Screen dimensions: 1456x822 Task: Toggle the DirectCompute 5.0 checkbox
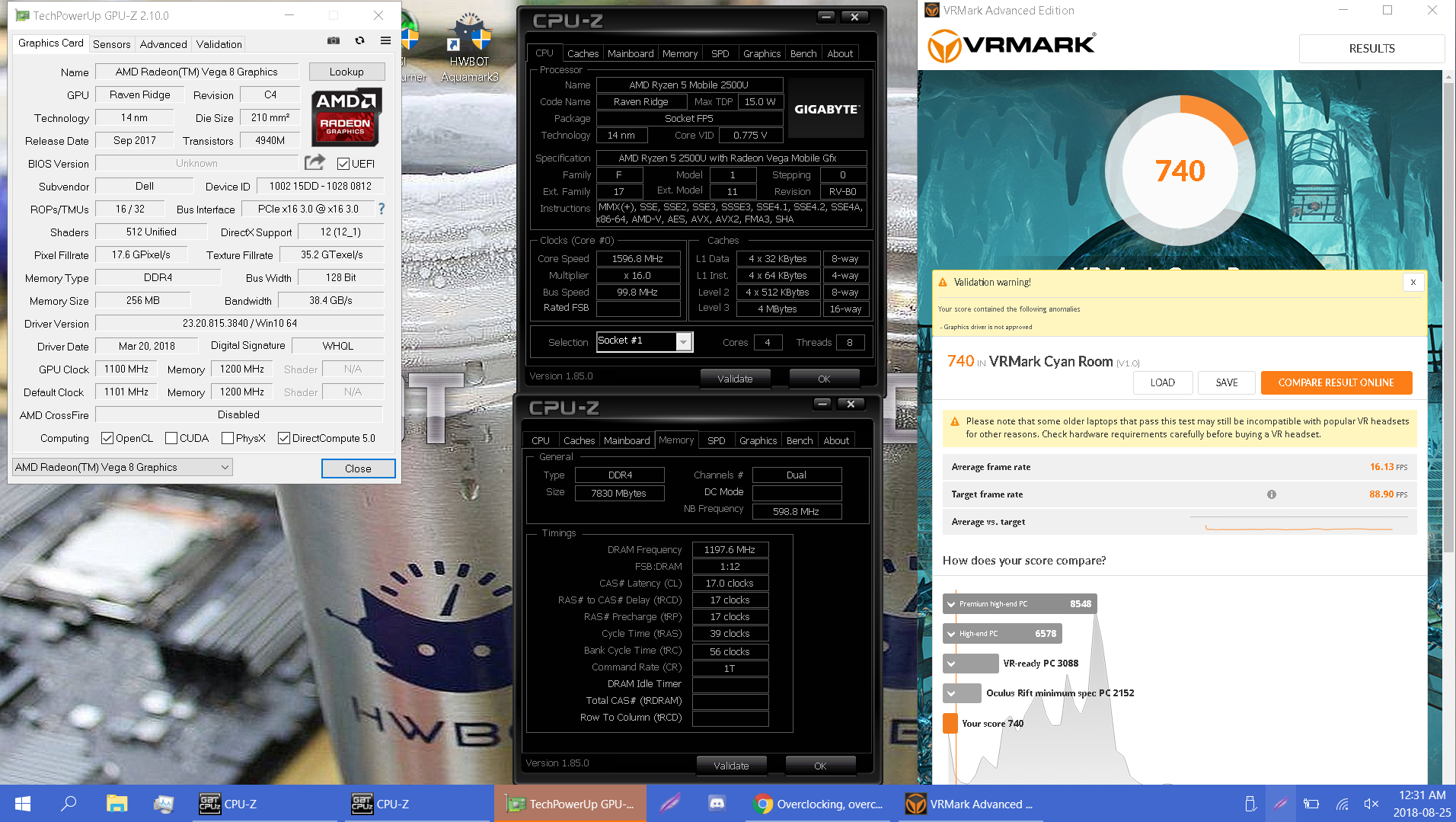(x=284, y=438)
